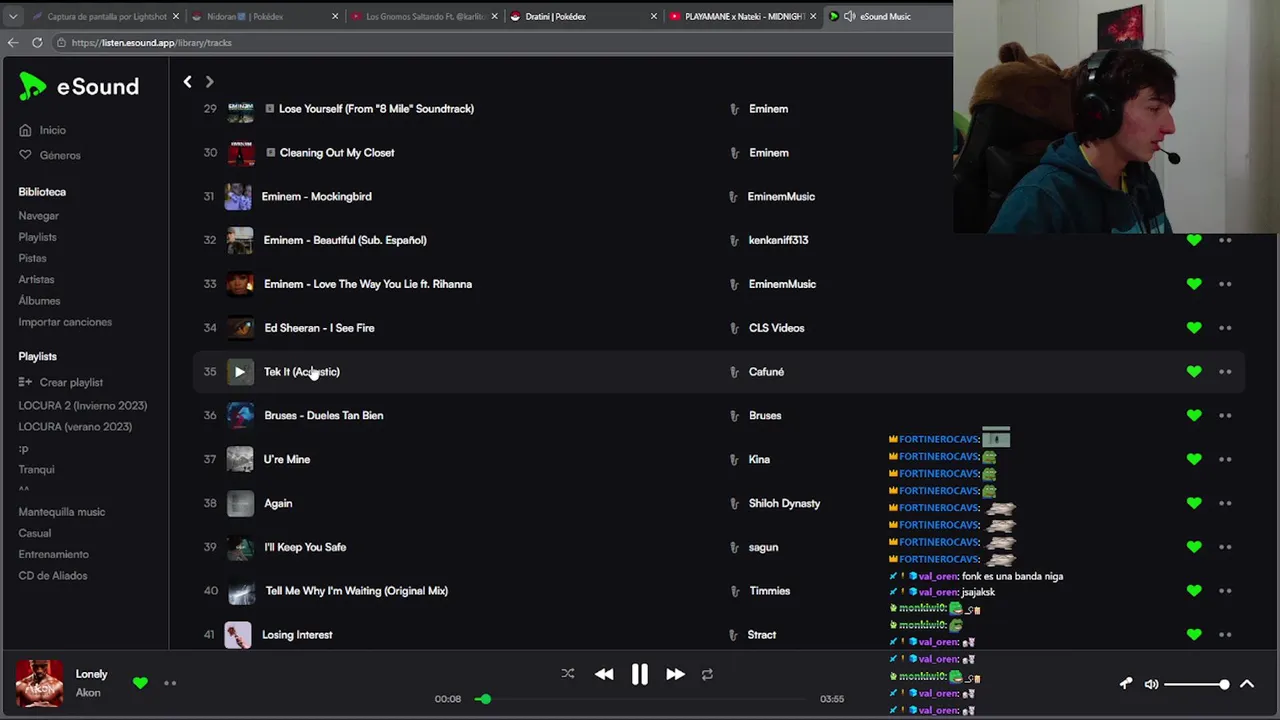Open more options for U're Mine
Viewport: 1280px width, 720px height.
coord(1225,459)
